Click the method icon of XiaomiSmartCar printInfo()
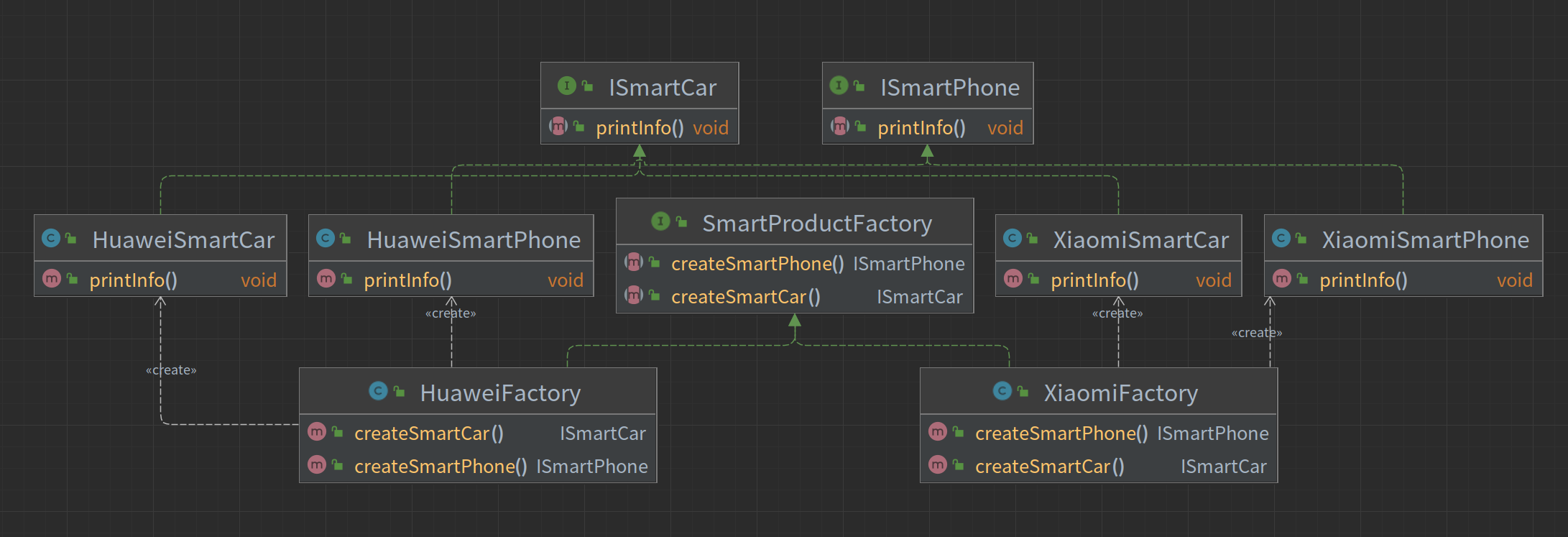Image resolution: width=1568 pixels, height=537 pixels. pos(1013,278)
